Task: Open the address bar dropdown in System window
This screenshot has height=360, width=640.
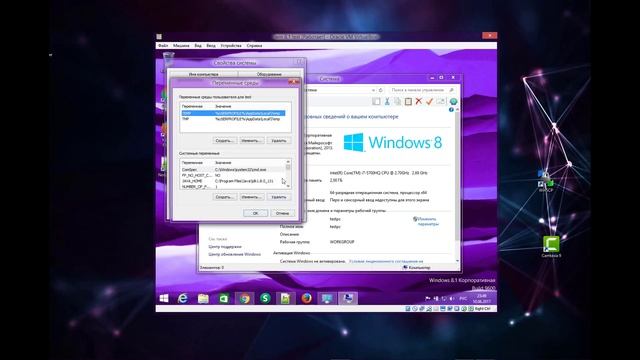Action: point(373,90)
